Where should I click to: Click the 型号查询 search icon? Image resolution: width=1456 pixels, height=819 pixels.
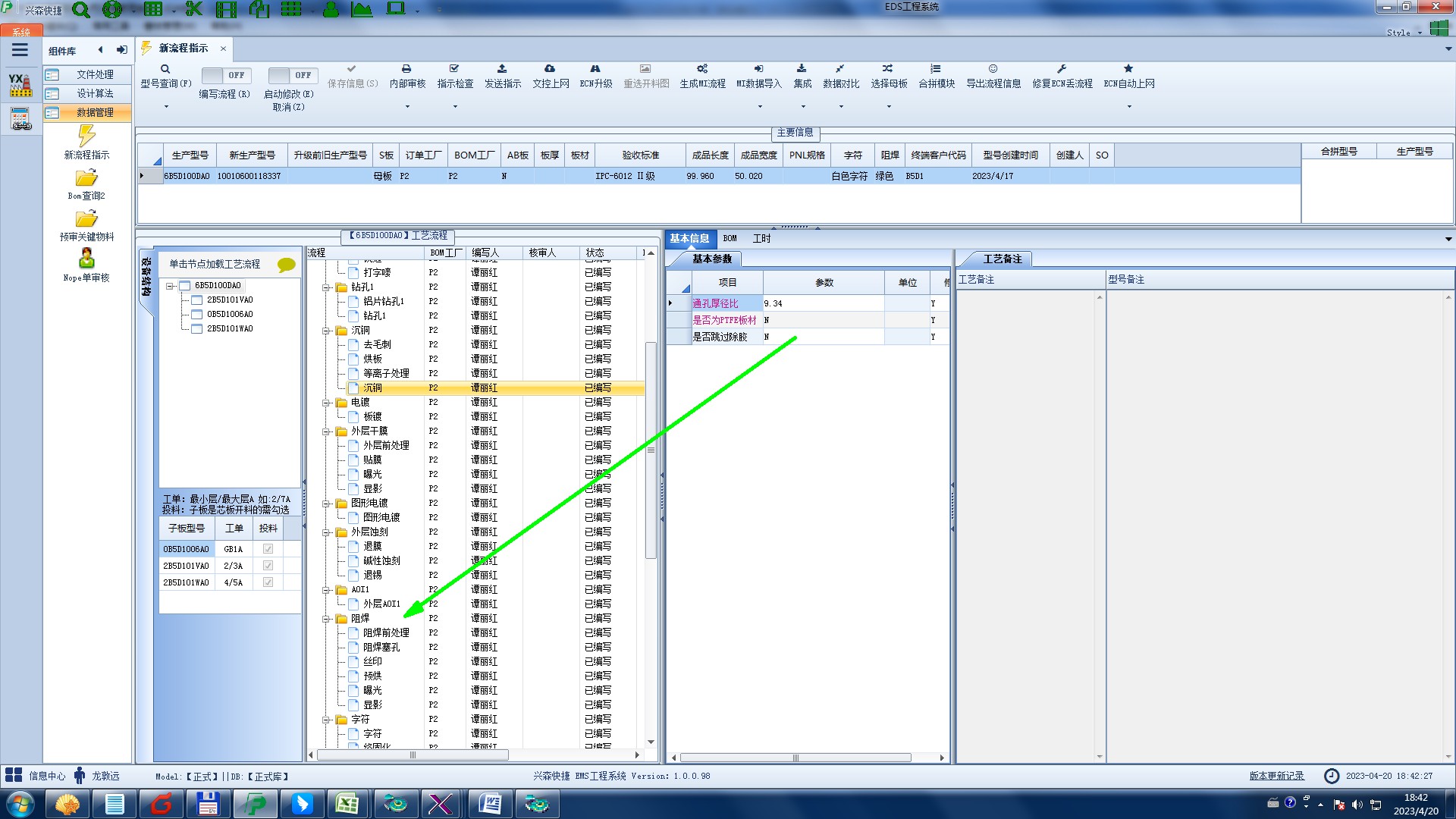[x=165, y=69]
